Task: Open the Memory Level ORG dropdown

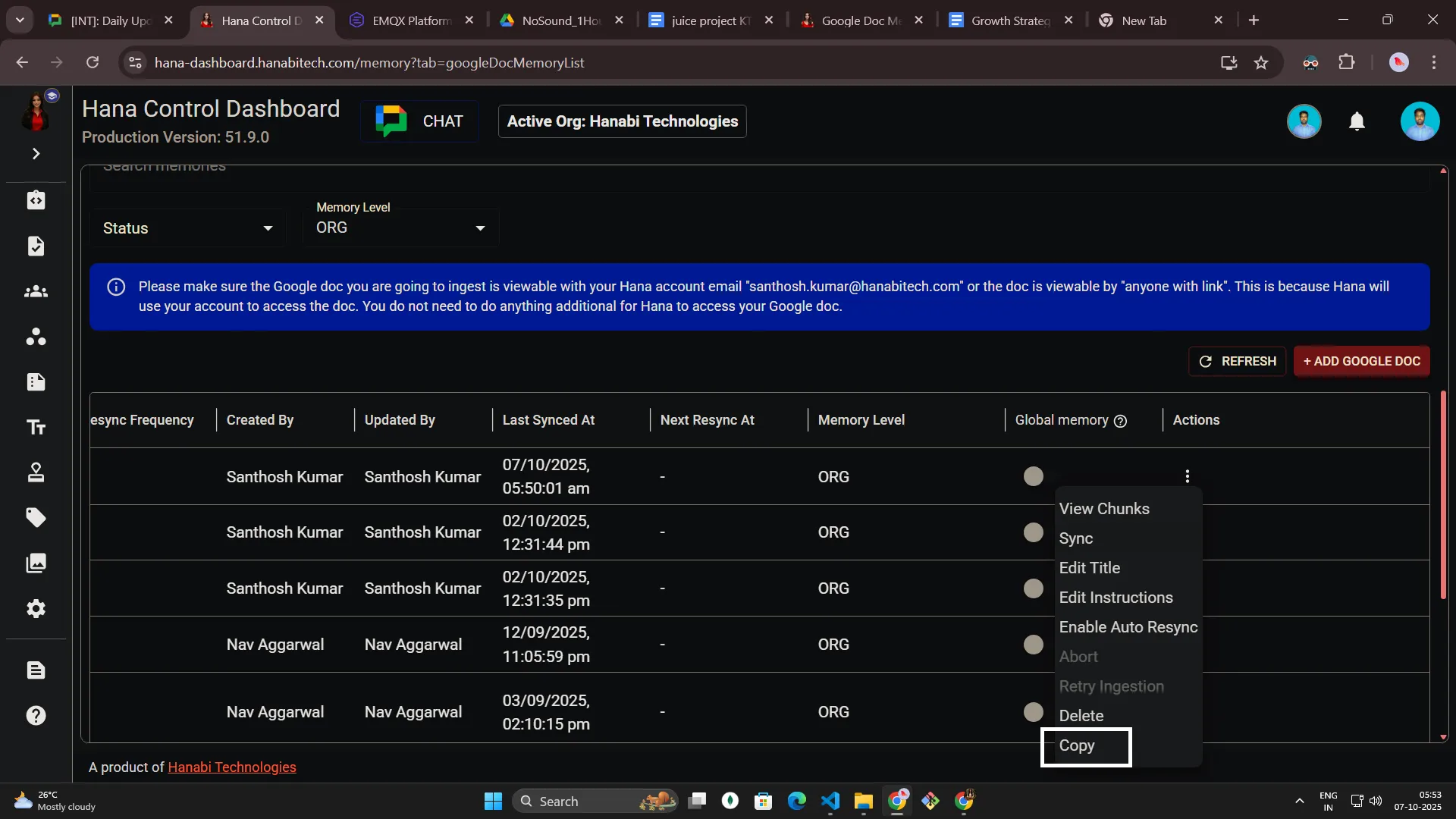Action: click(x=400, y=227)
